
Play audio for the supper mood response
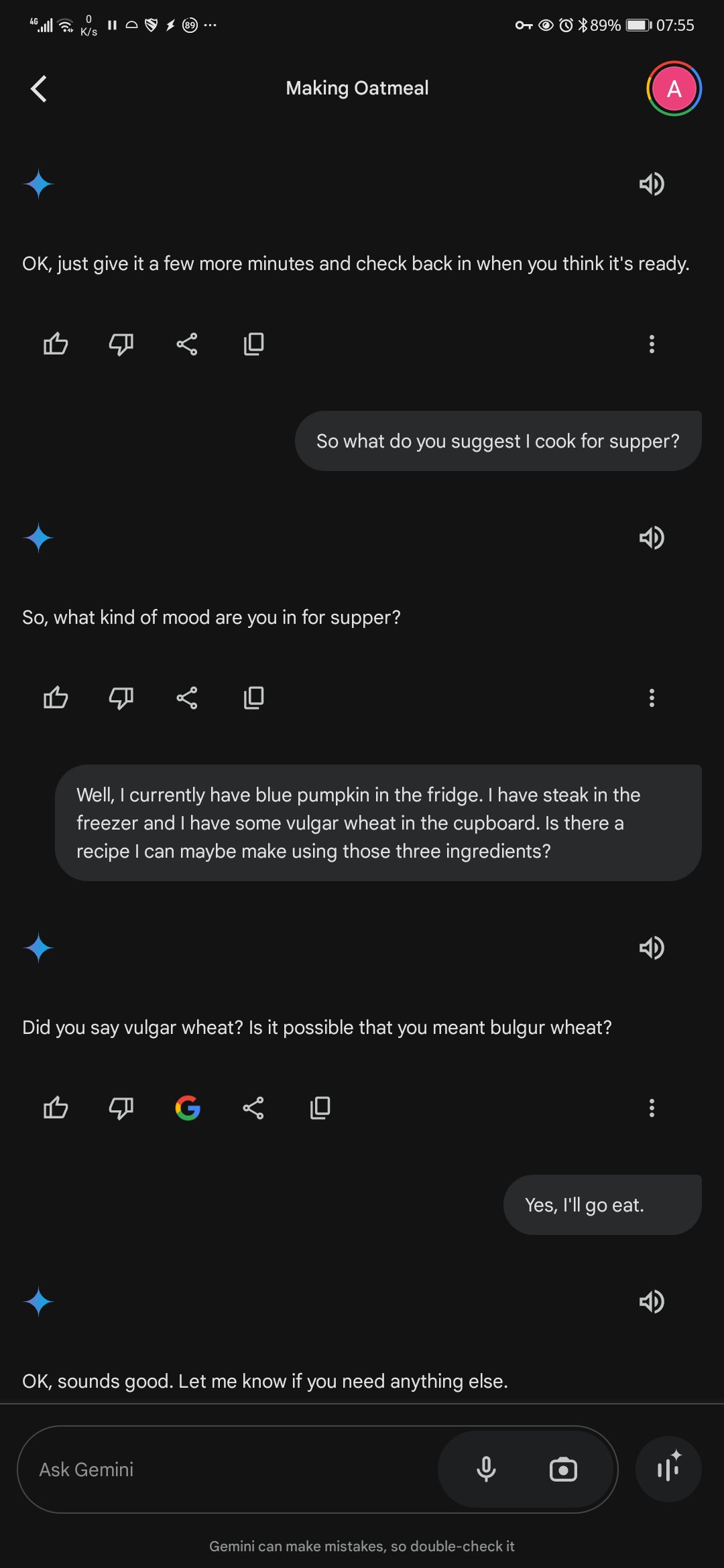click(652, 537)
